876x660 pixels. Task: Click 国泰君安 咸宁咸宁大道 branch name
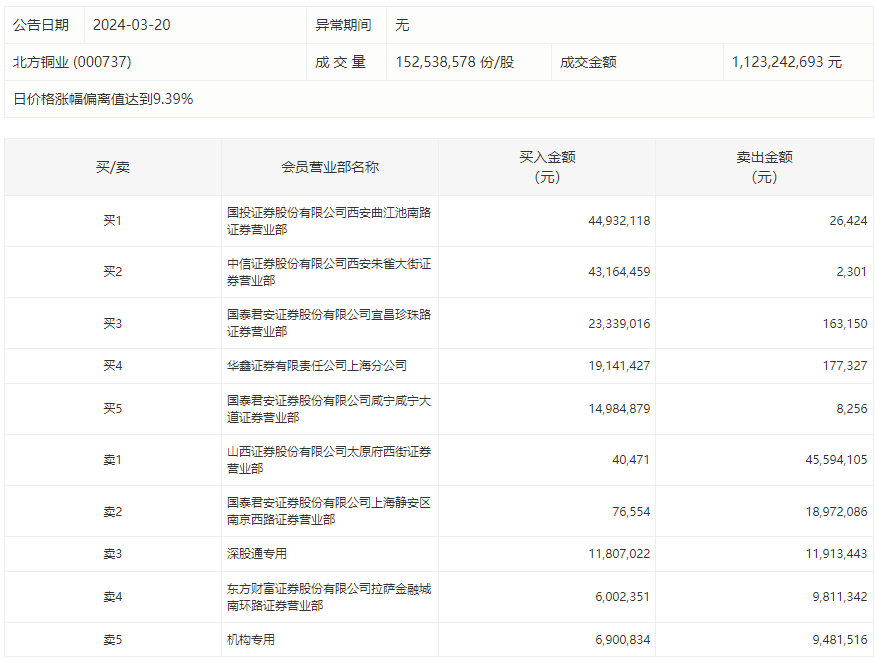pyautogui.click(x=329, y=409)
